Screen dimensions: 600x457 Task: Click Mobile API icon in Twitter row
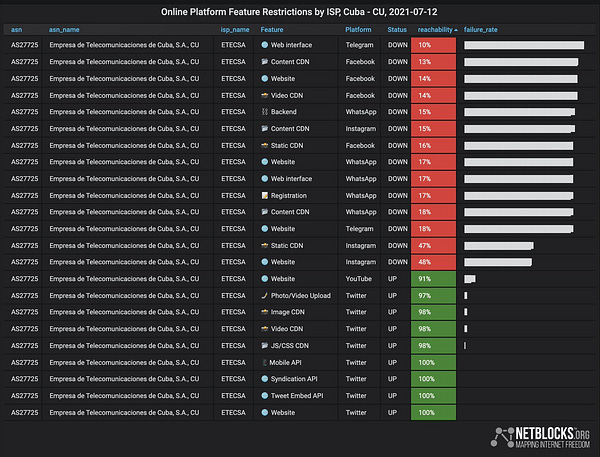[264, 362]
